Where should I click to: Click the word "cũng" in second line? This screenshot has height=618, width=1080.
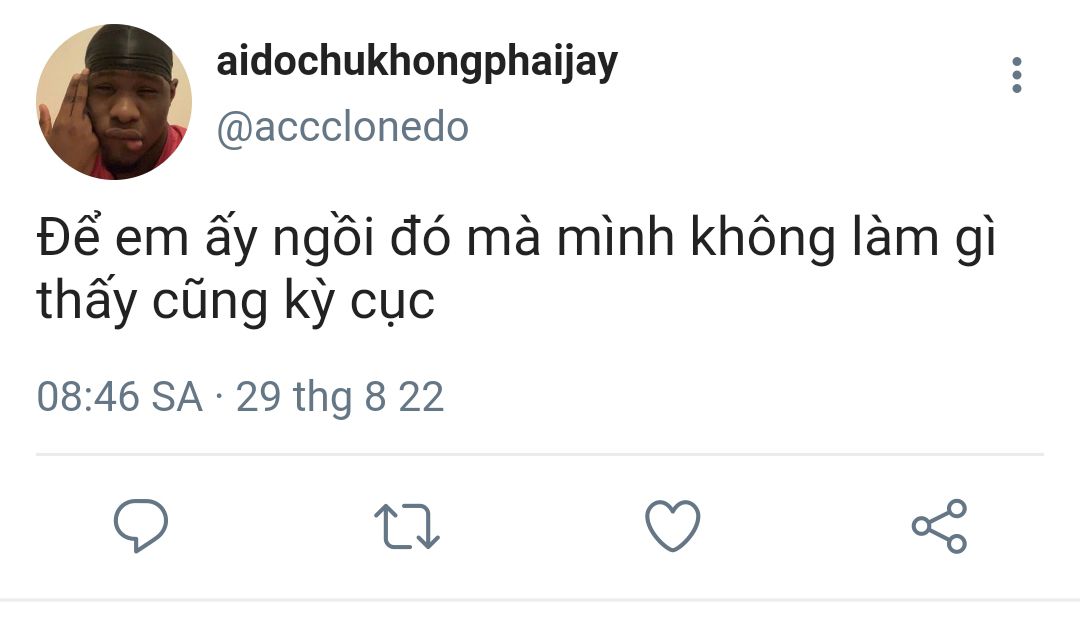tap(209, 301)
